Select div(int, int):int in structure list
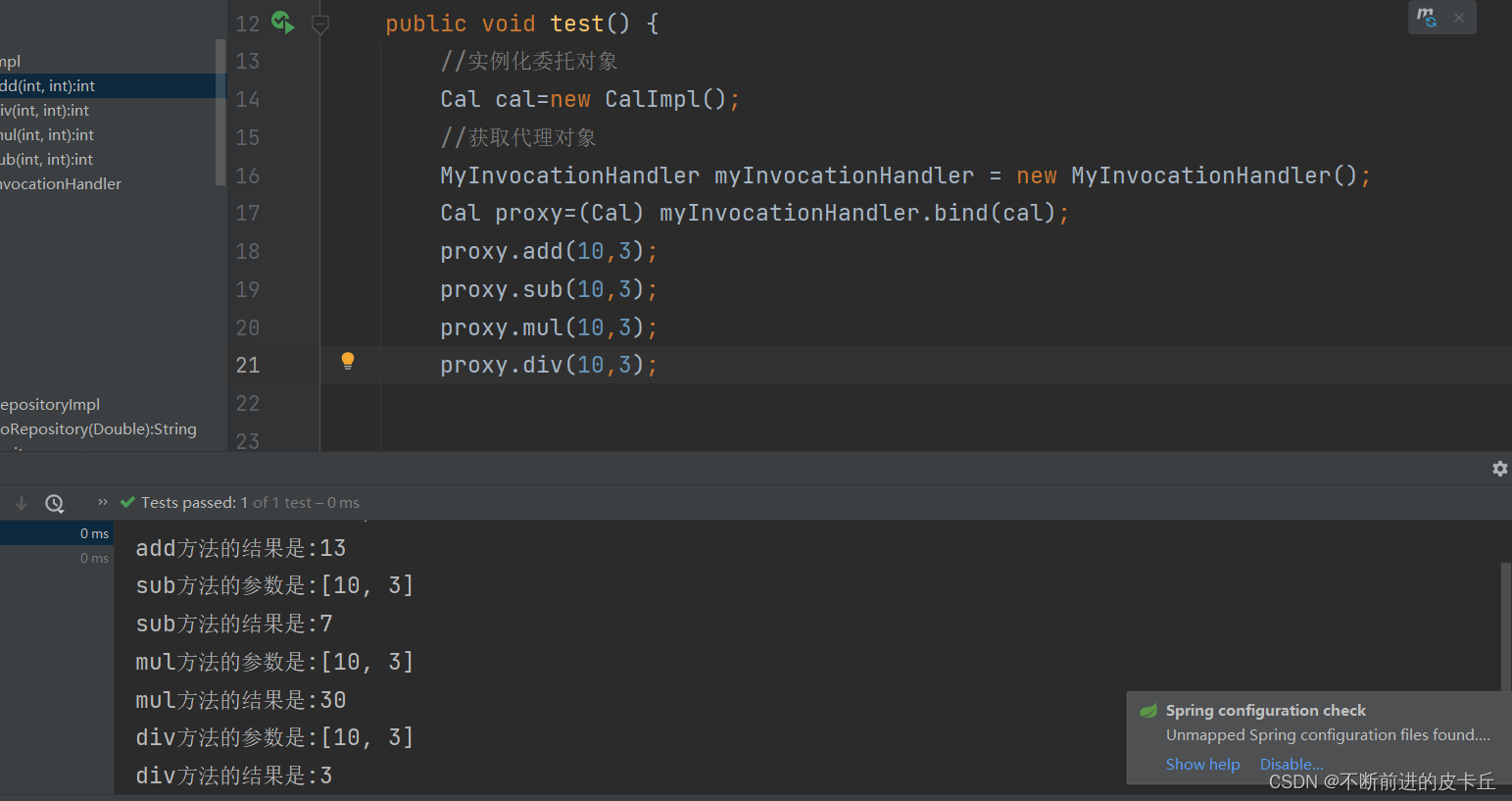The image size is (1512, 801). click(x=108, y=110)
